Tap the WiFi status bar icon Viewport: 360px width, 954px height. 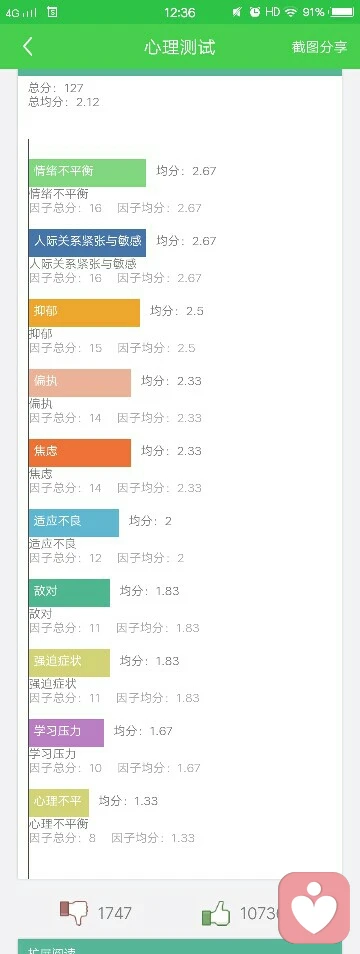pos(290,12)
